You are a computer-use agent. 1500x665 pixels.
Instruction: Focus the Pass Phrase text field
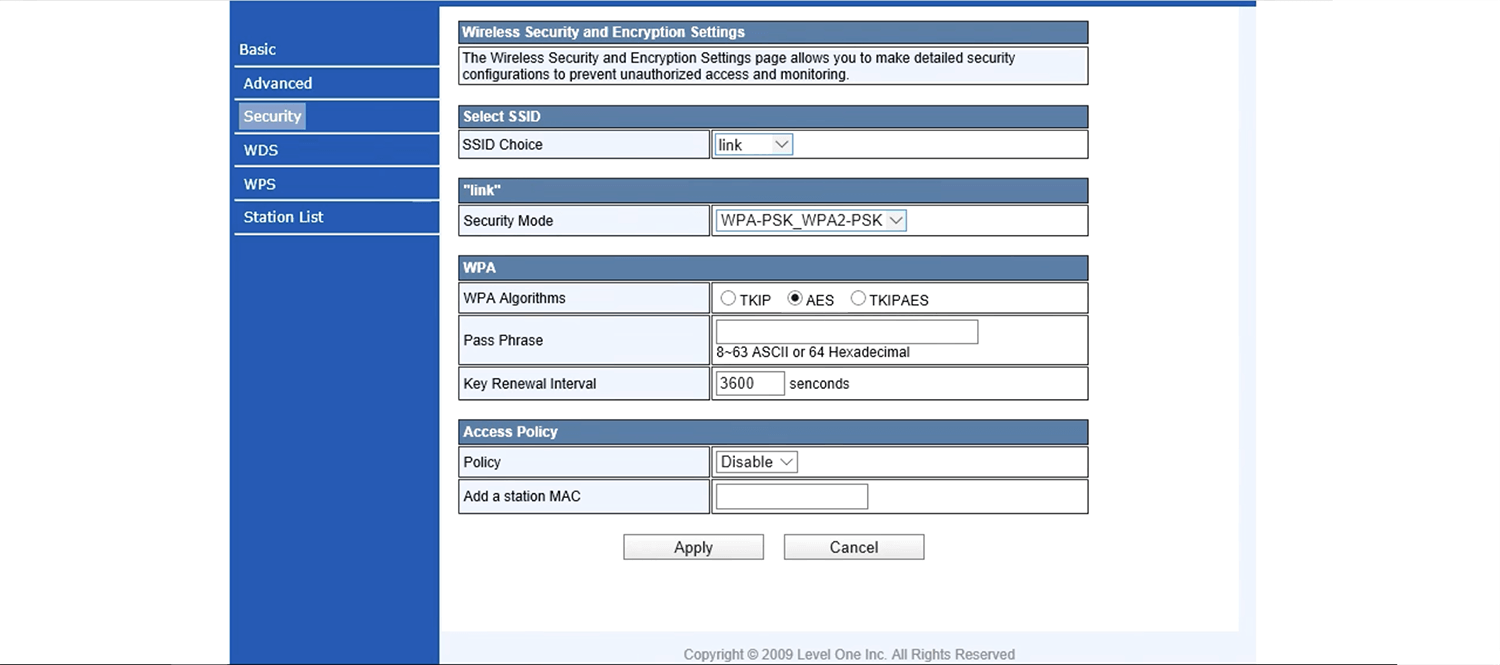coord(846,332)
